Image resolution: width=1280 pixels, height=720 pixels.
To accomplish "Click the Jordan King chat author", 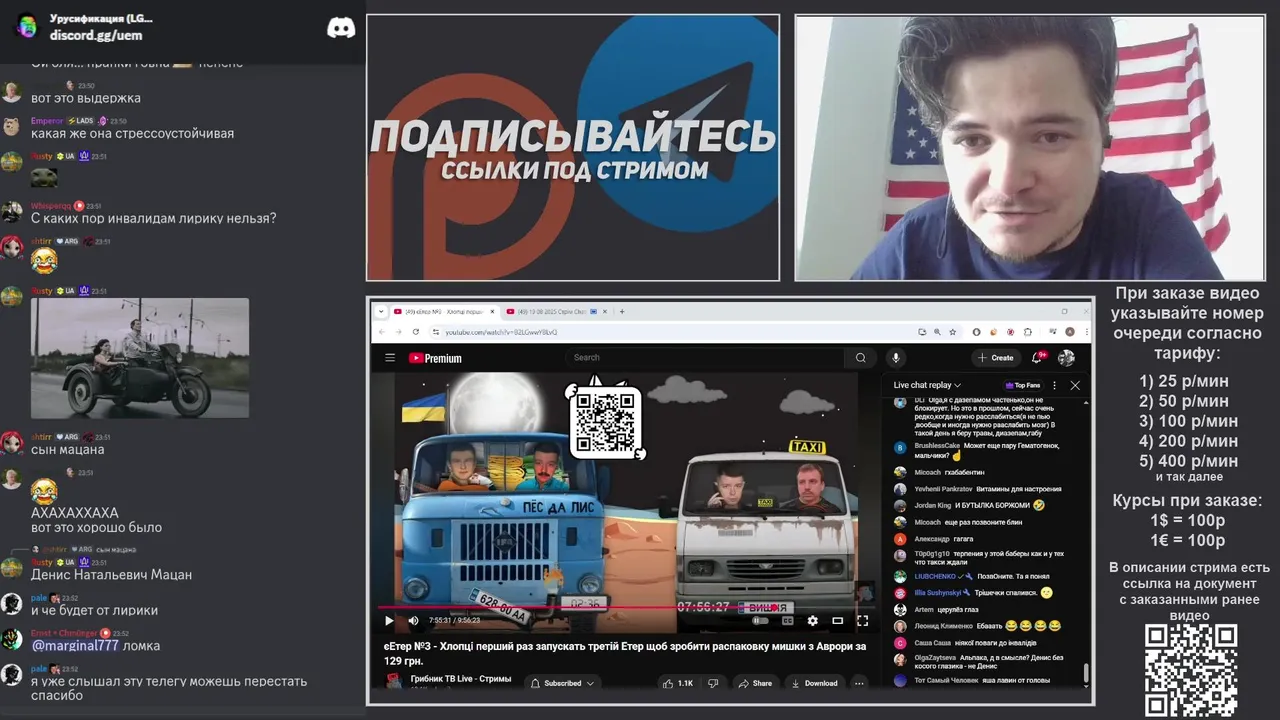I will click(x=933, y=505).
